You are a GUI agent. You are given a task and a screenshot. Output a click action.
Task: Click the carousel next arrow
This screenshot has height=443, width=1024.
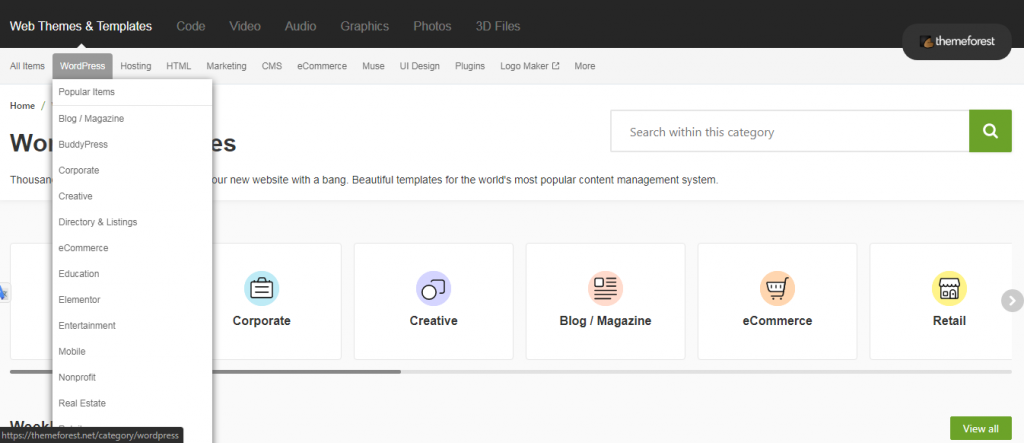point(1012,301)
